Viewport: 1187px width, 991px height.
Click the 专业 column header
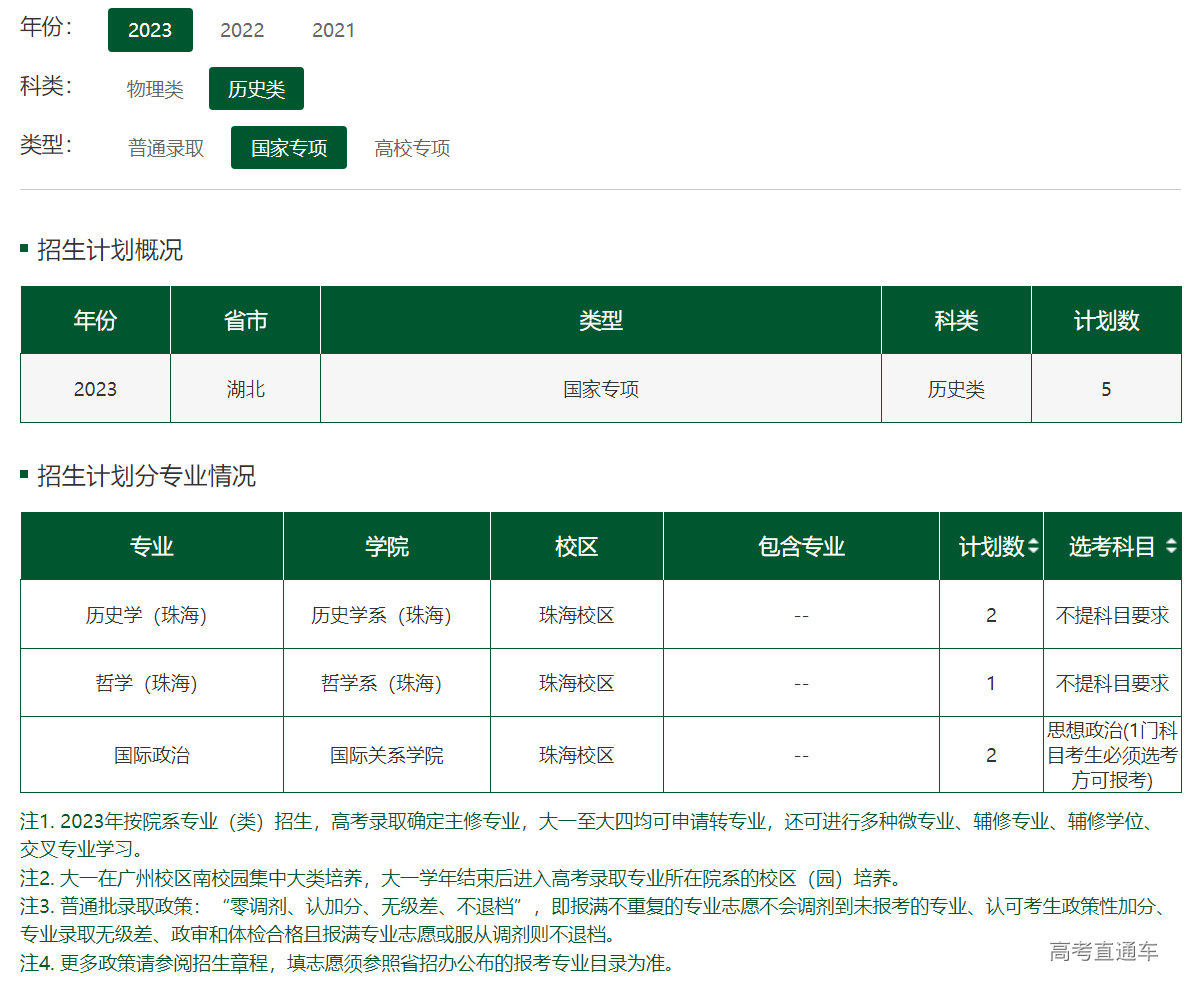(151, 547)
